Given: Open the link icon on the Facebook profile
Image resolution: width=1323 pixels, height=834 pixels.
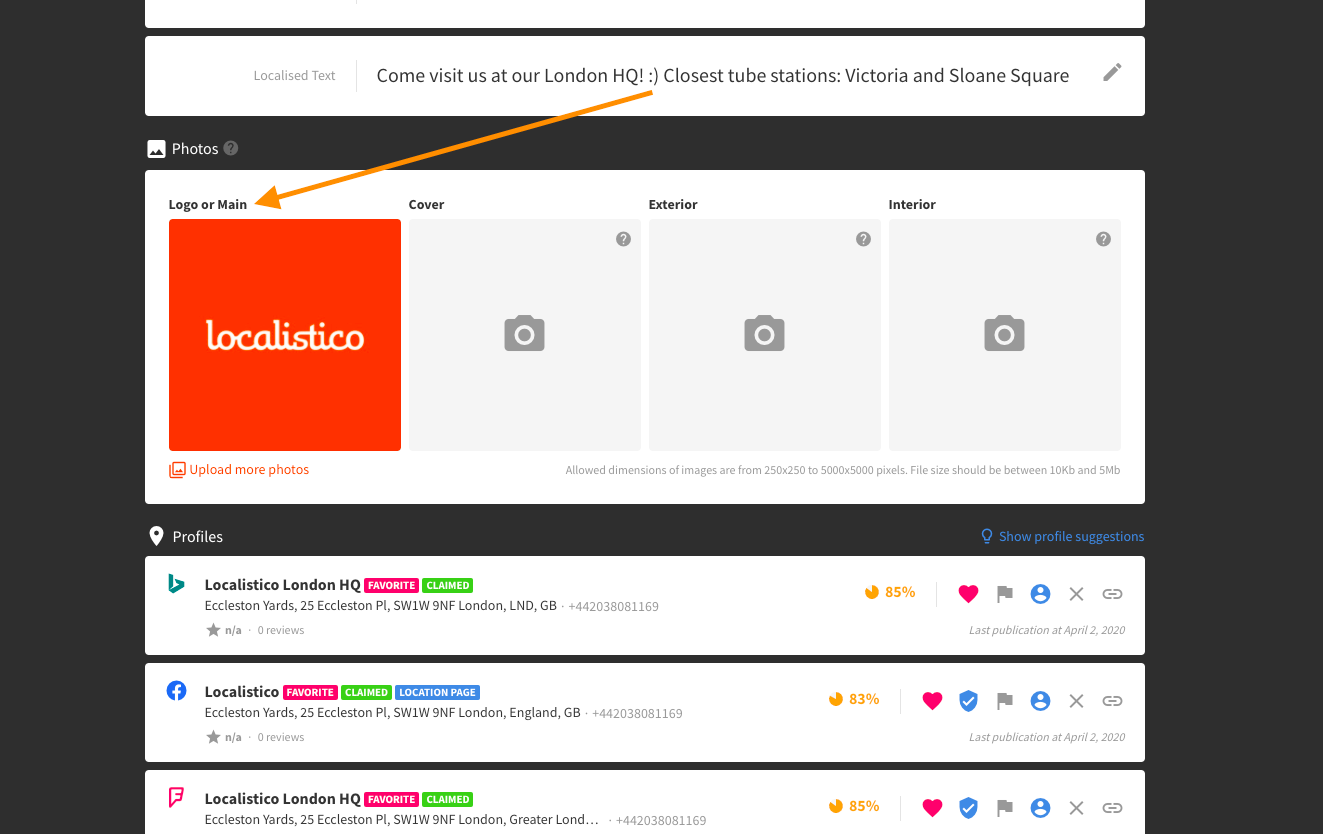Looking at the screenshot, I should [x=1112, y=701].
